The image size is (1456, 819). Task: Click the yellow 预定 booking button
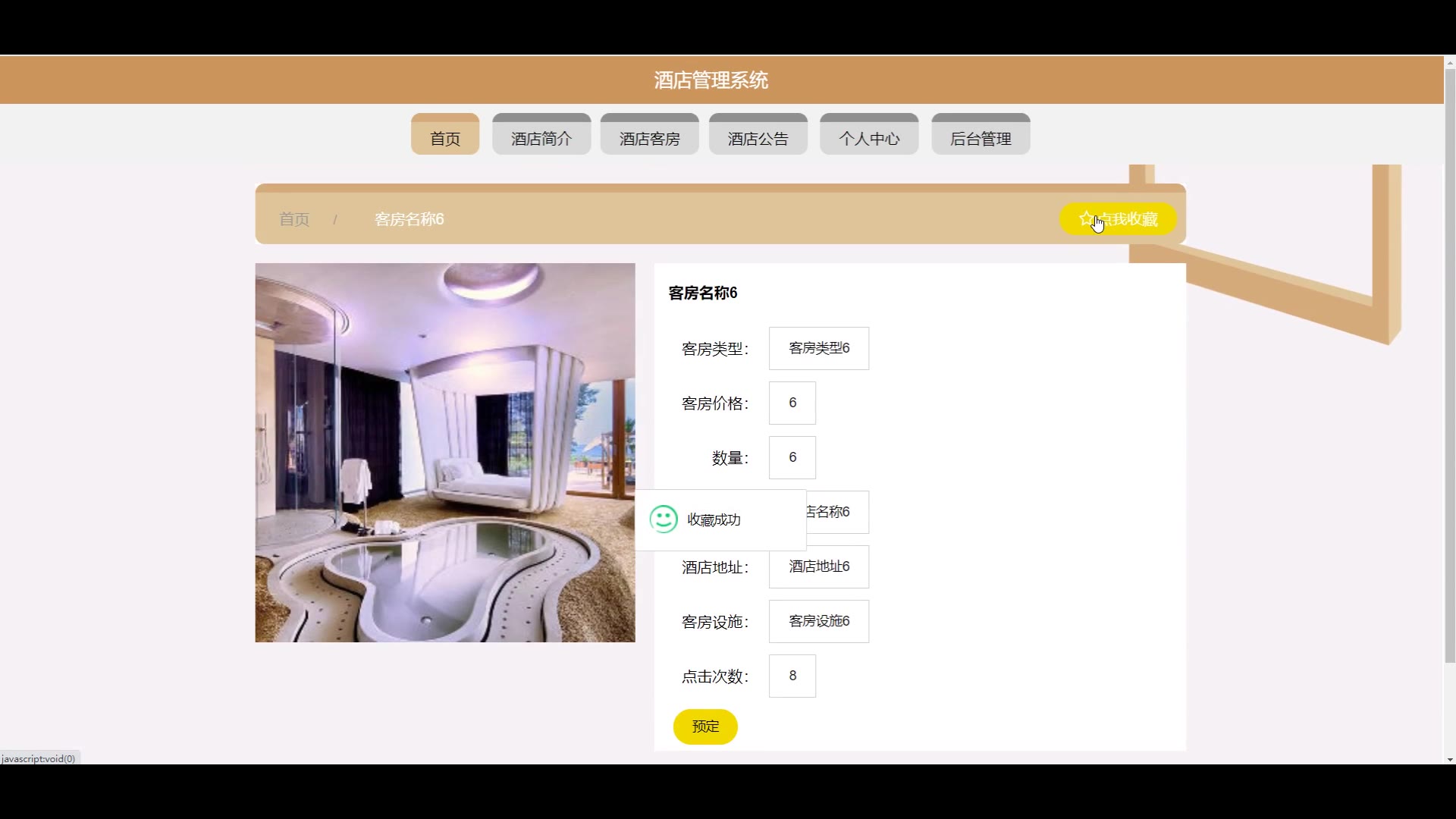pos(705,726)
